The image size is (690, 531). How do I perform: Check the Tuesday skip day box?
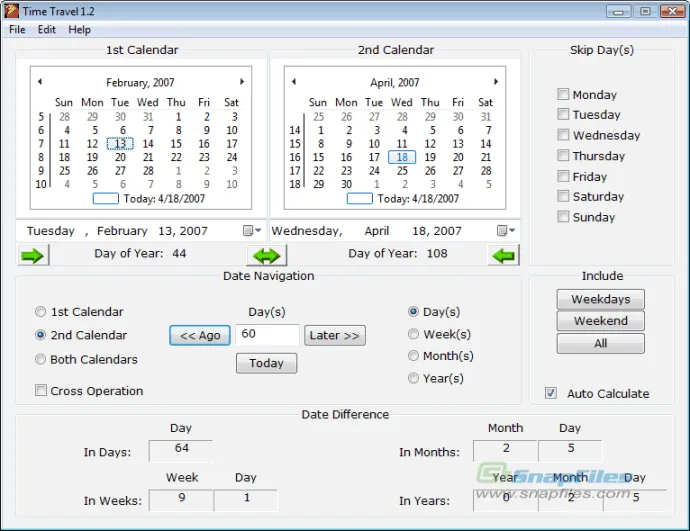coord(563,114)
